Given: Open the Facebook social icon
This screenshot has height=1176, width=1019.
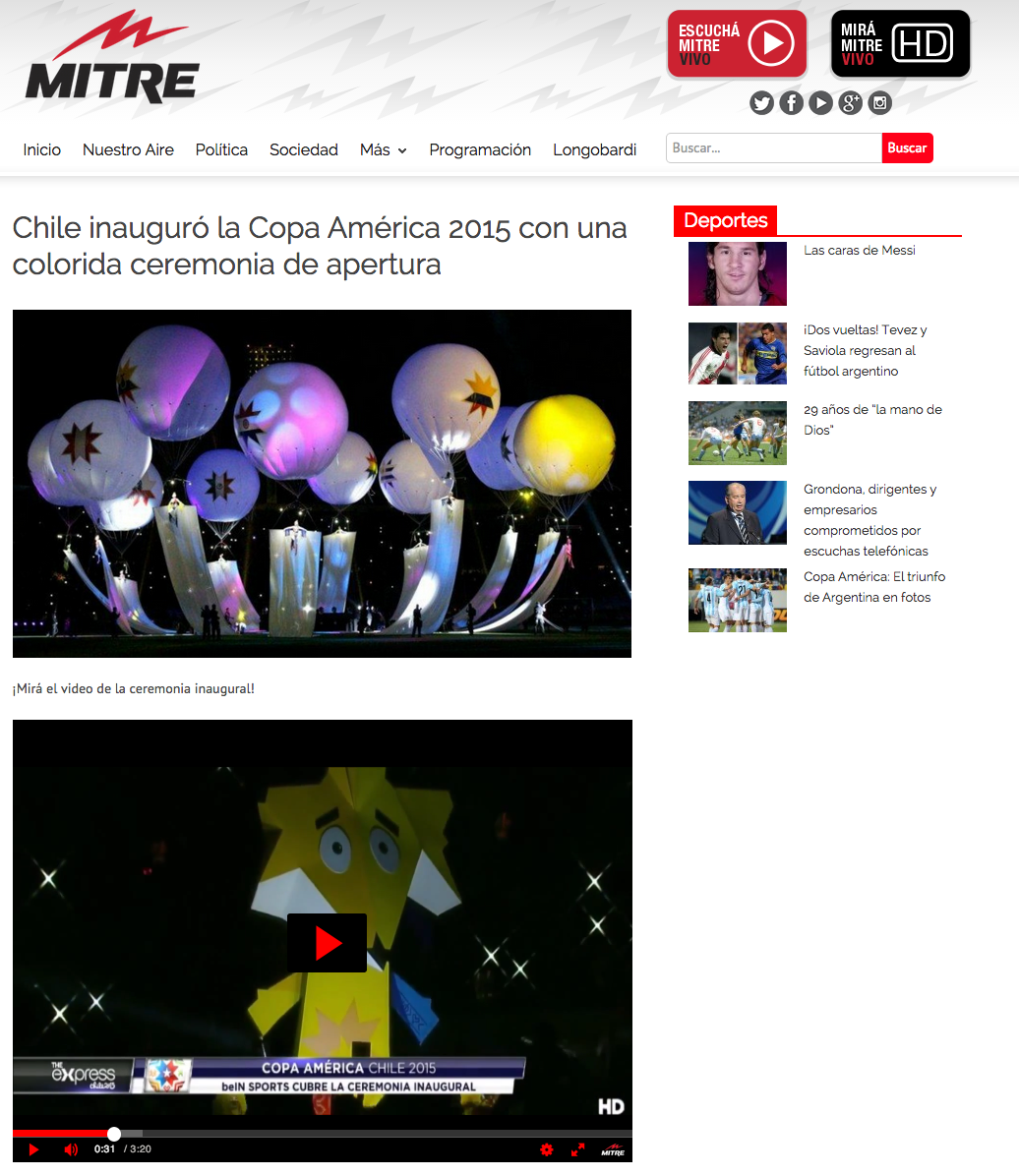Looking at the screenshot, I should 791,102.
